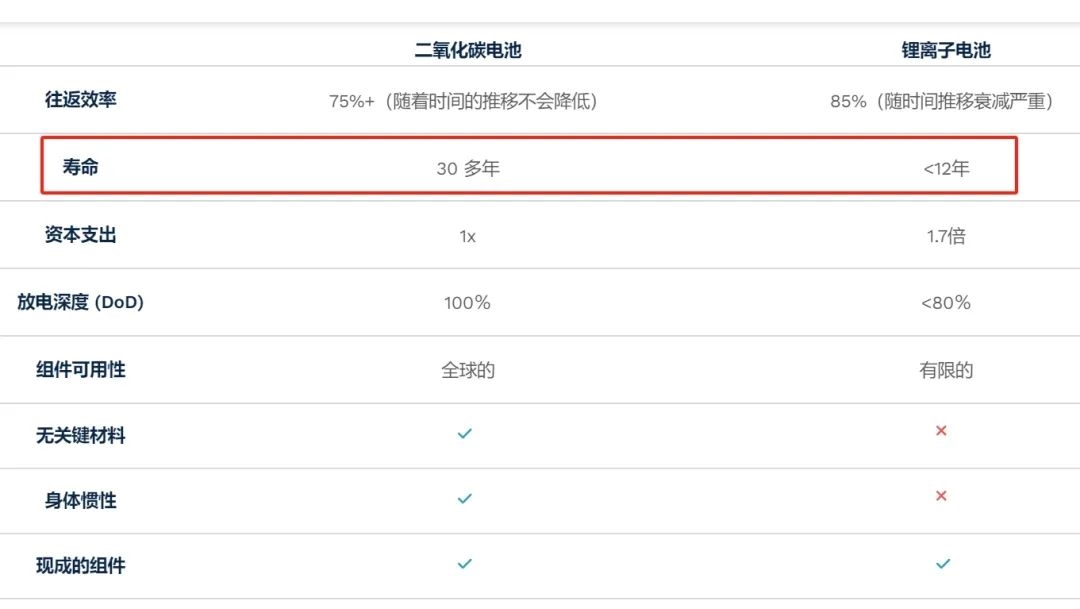
Task: Click the 组件可用性 row label
Action: [81, 369]
